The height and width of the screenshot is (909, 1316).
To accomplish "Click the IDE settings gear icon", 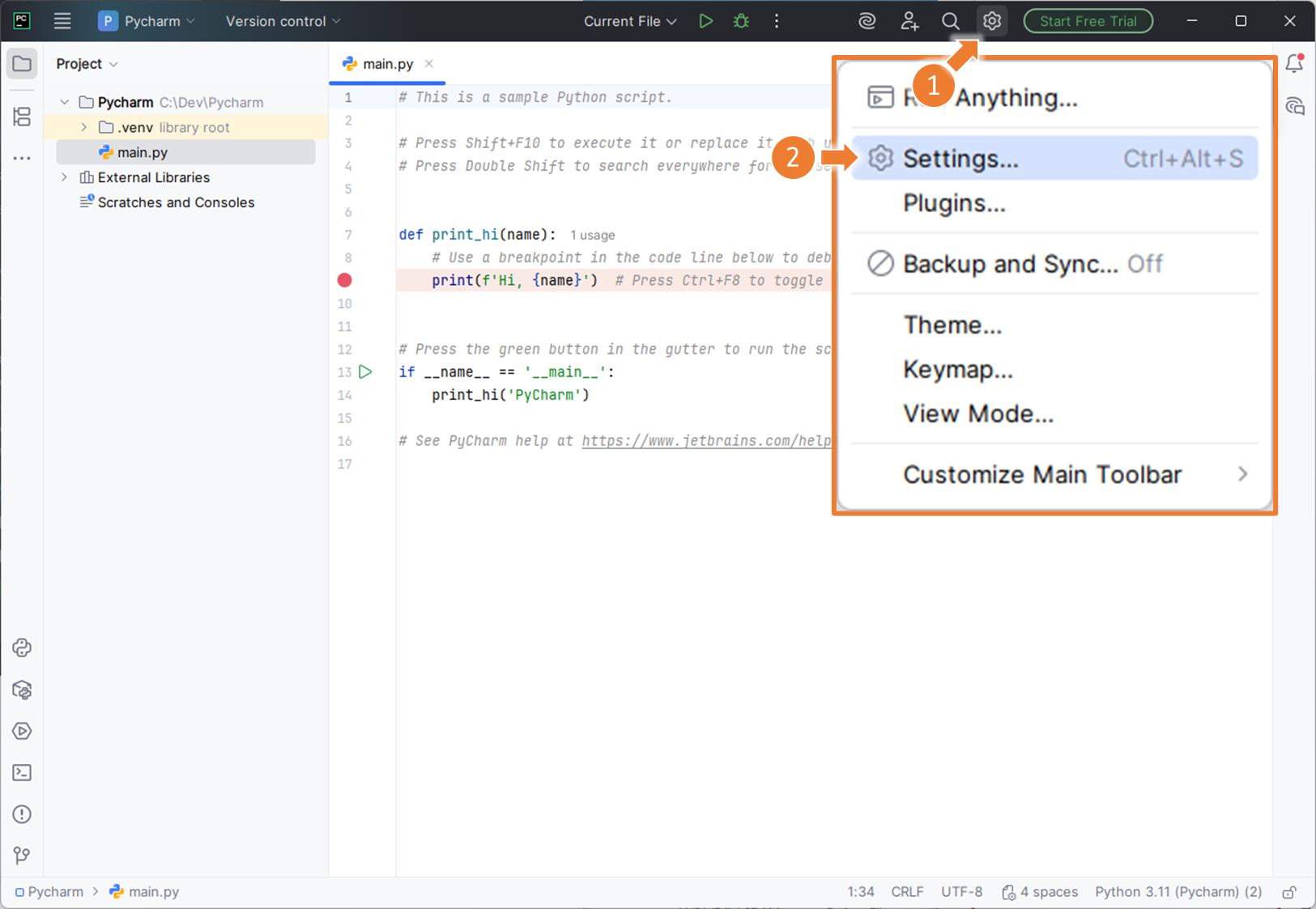I will [x=992, y=21].
